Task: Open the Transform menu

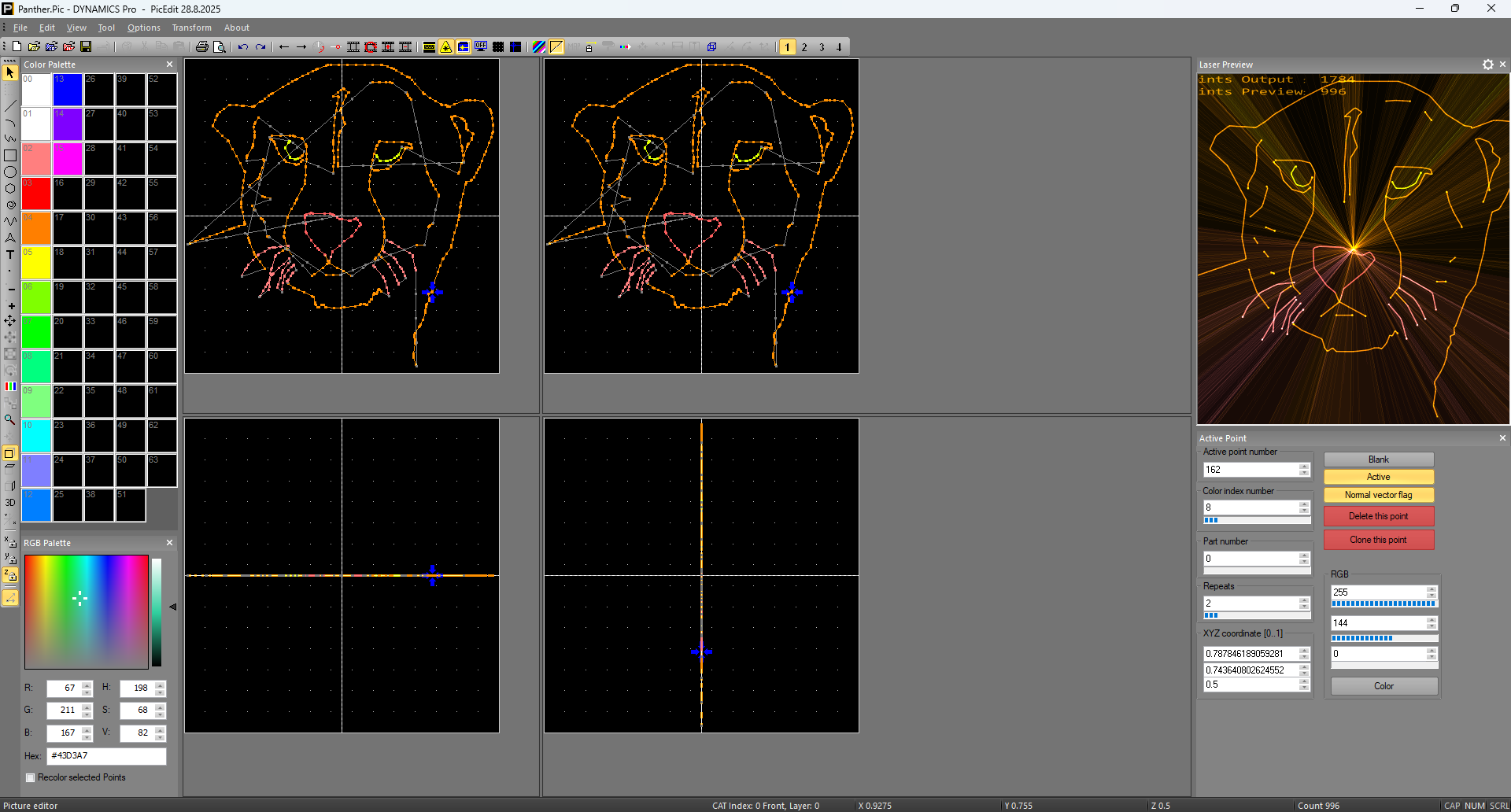Action: point(191,28)
